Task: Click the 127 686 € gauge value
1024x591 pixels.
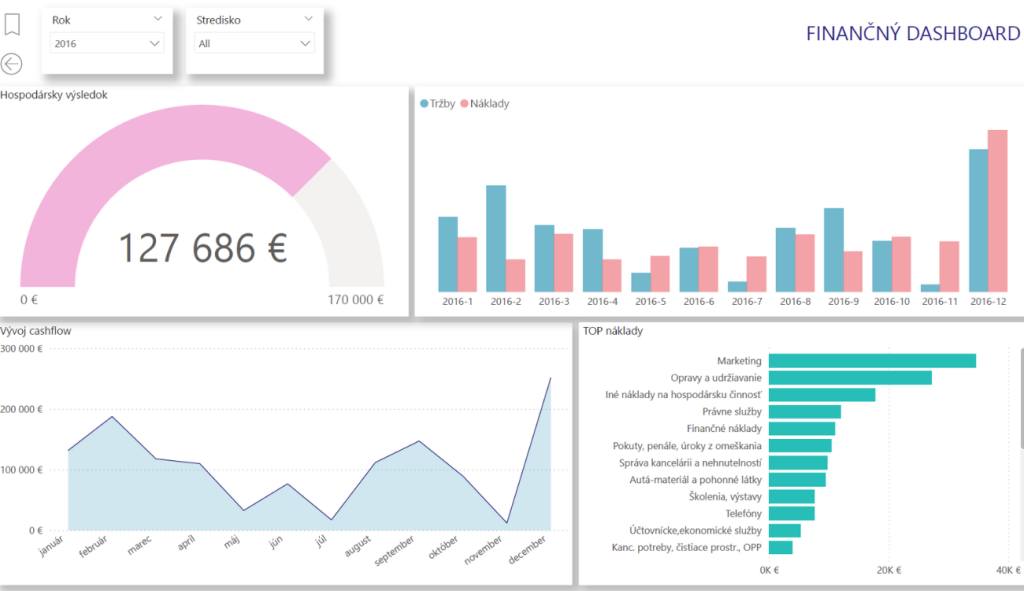Action: 202,248
